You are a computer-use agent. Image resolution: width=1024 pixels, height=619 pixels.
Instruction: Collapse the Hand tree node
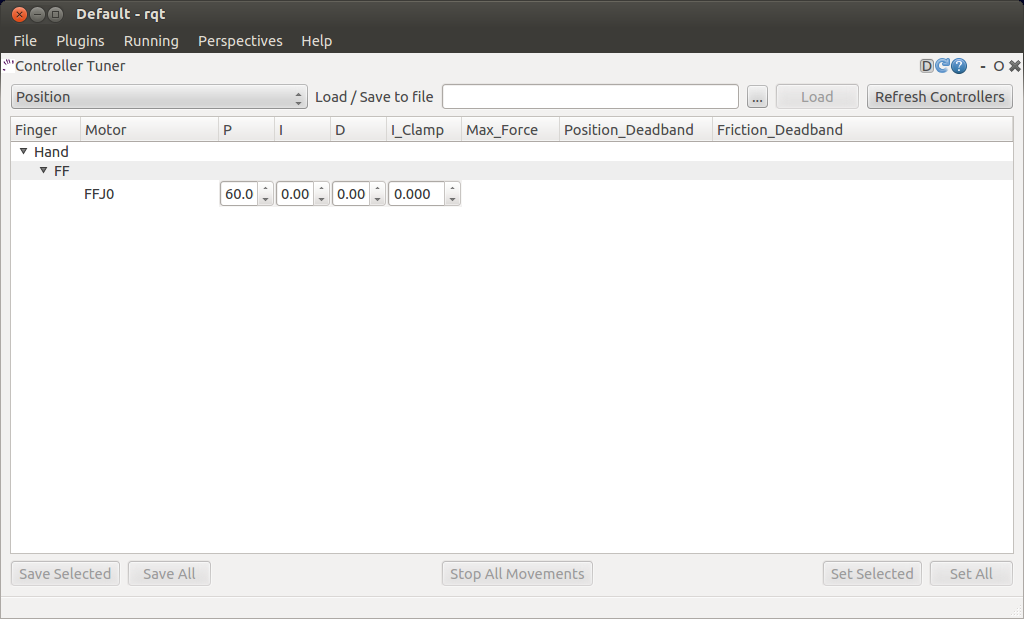24,152
